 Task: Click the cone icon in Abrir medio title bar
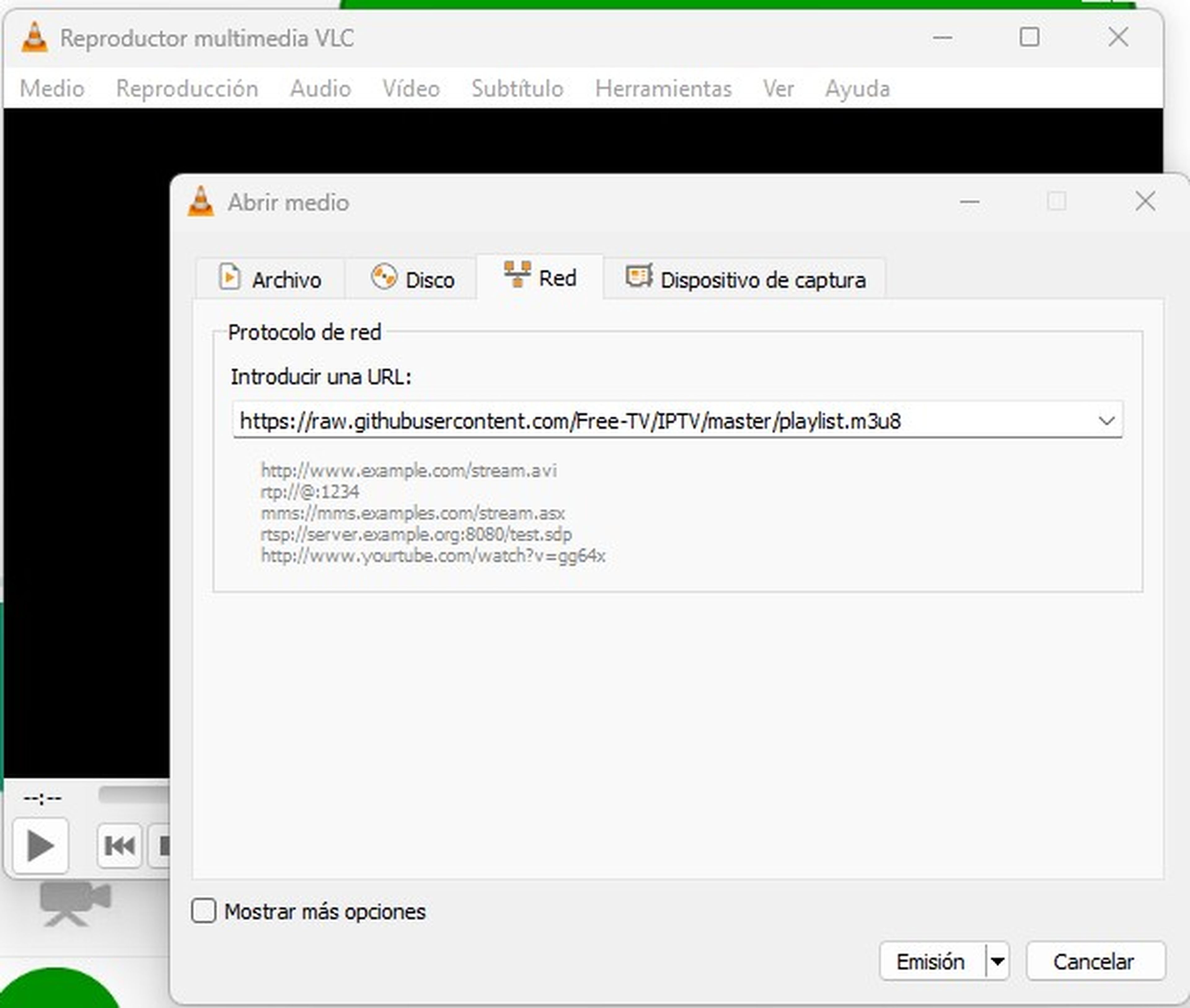click(x=201, y=201)
